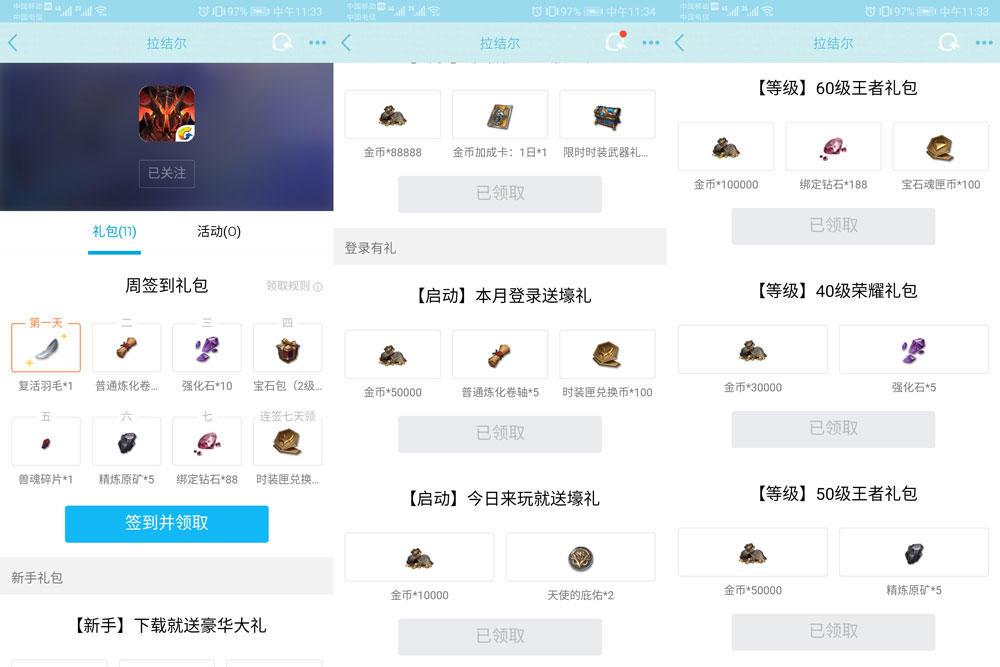This screenshot has width=1000, height=667.
Task: Tap the 金币加成卡: 1日*1 item
Action: tap(500, 114)
